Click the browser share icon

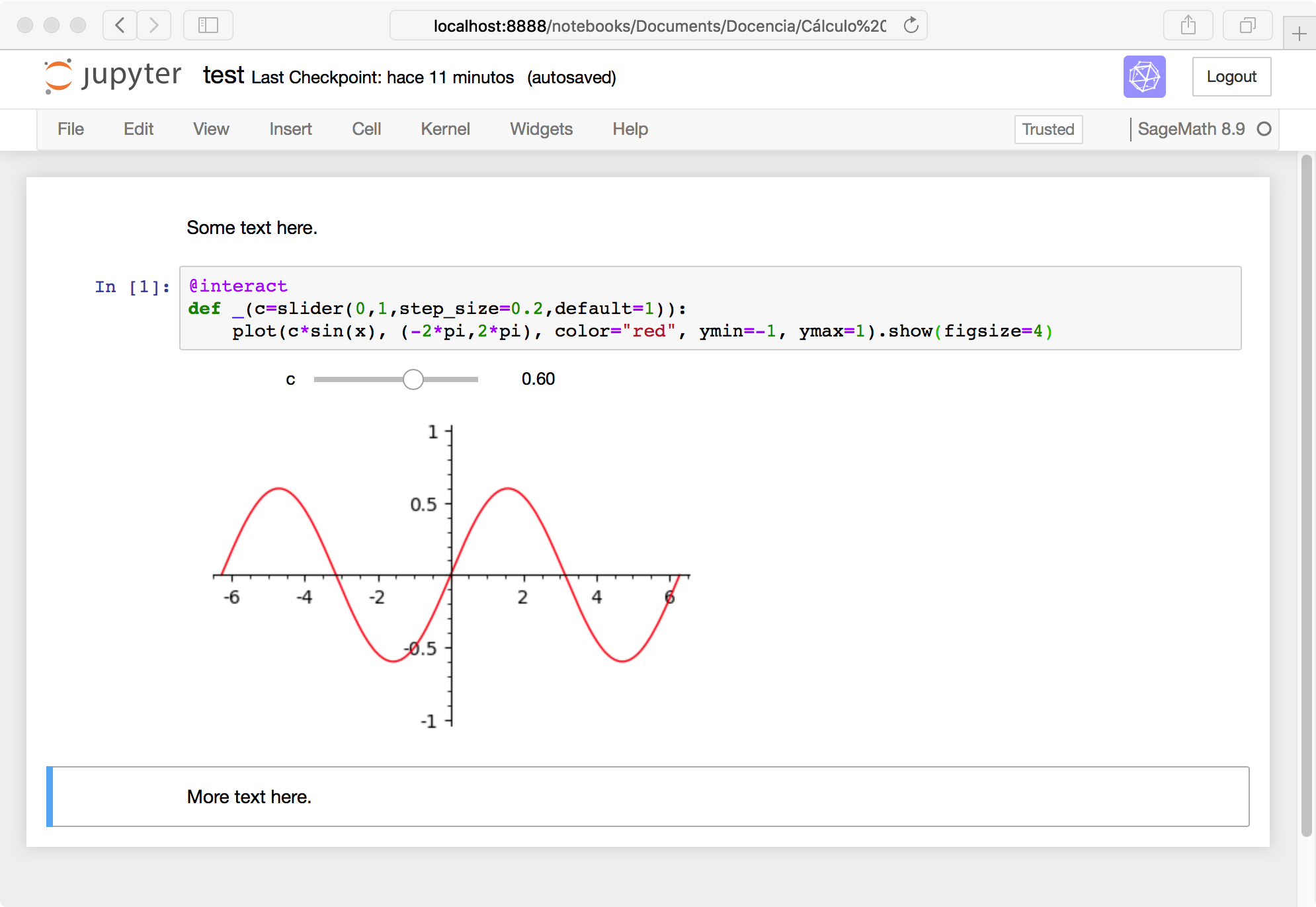pos(1188,26)
